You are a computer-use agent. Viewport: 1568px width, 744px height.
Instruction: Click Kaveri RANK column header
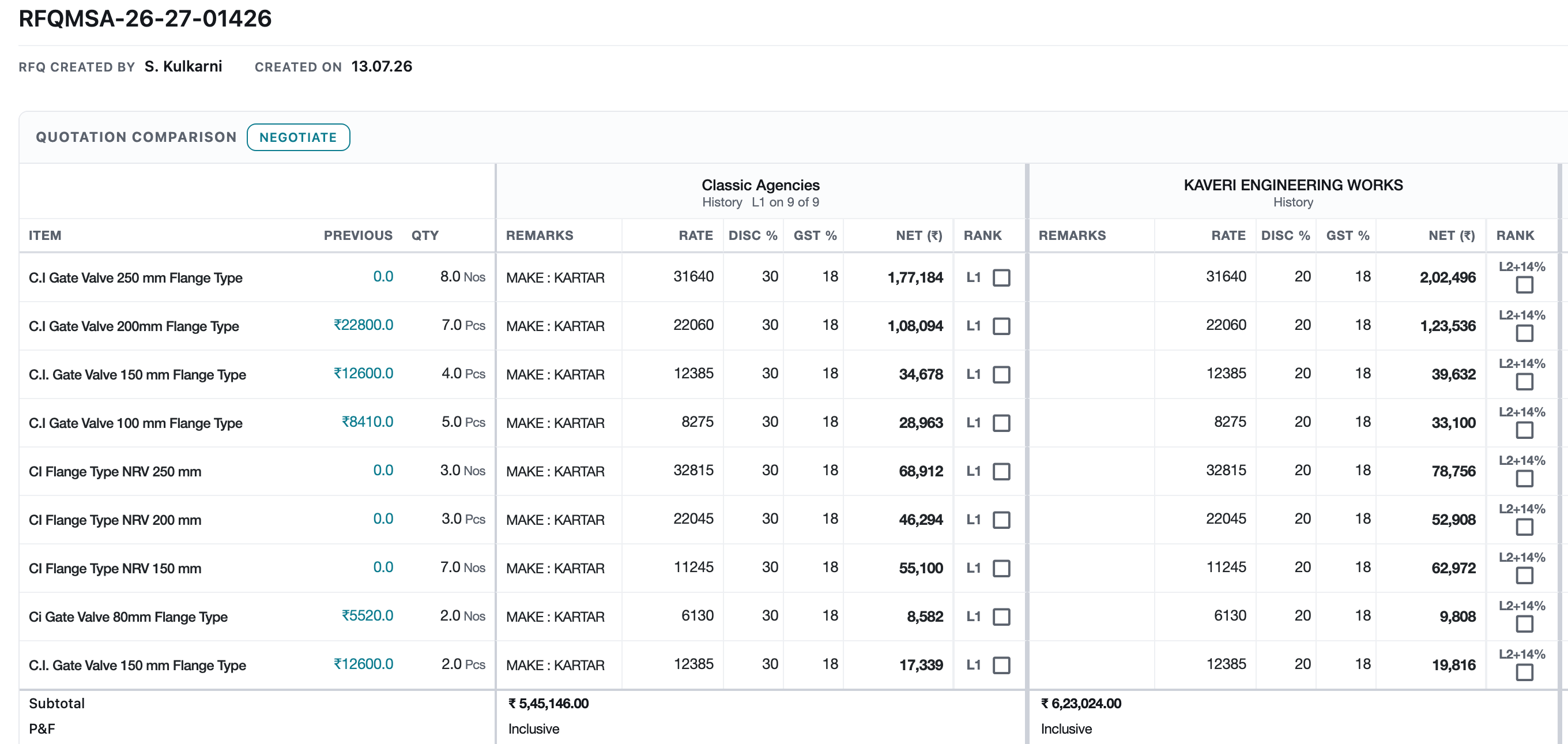[1515, 236]
